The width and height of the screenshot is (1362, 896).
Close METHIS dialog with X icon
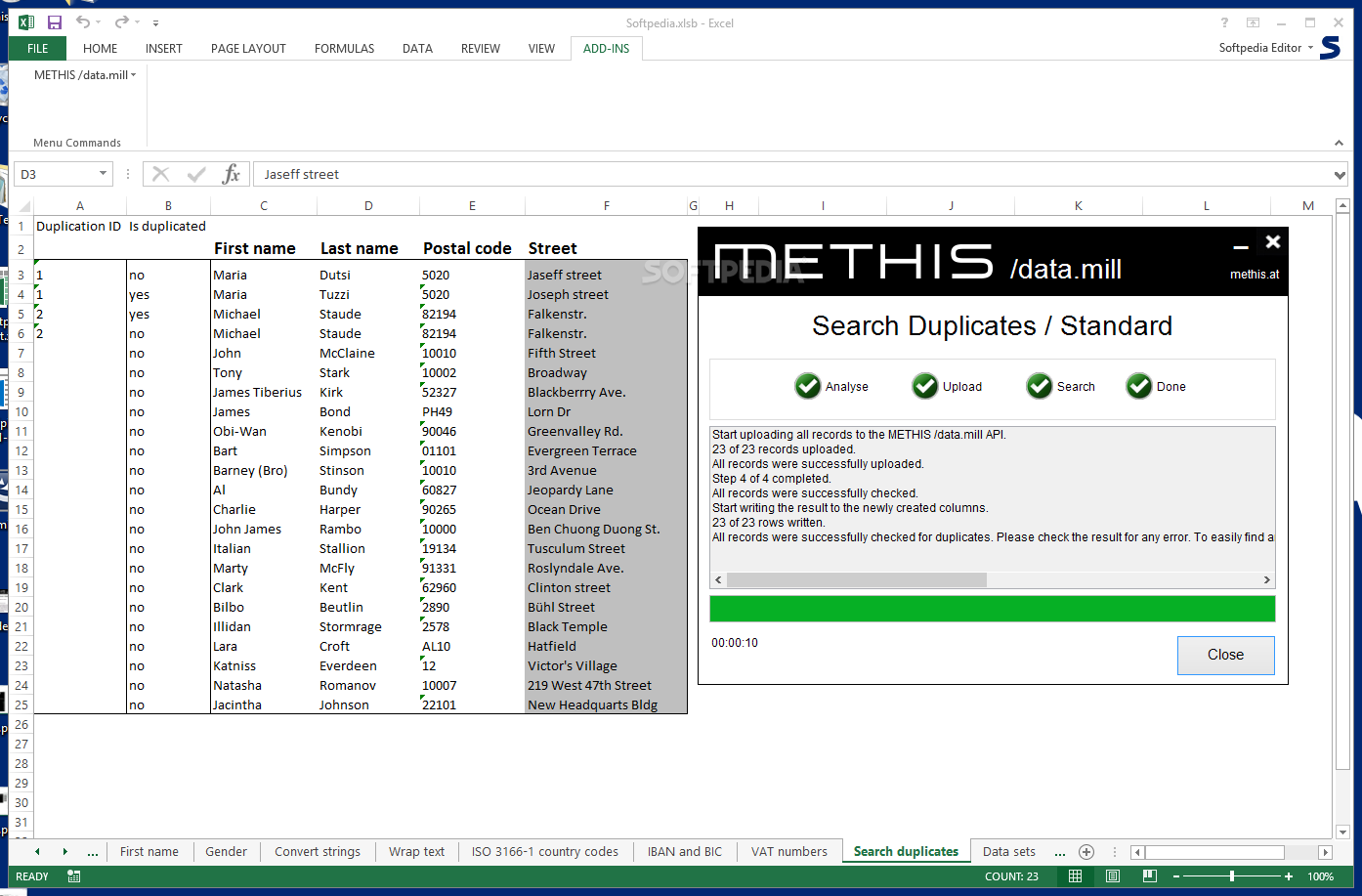[1272, 241]
